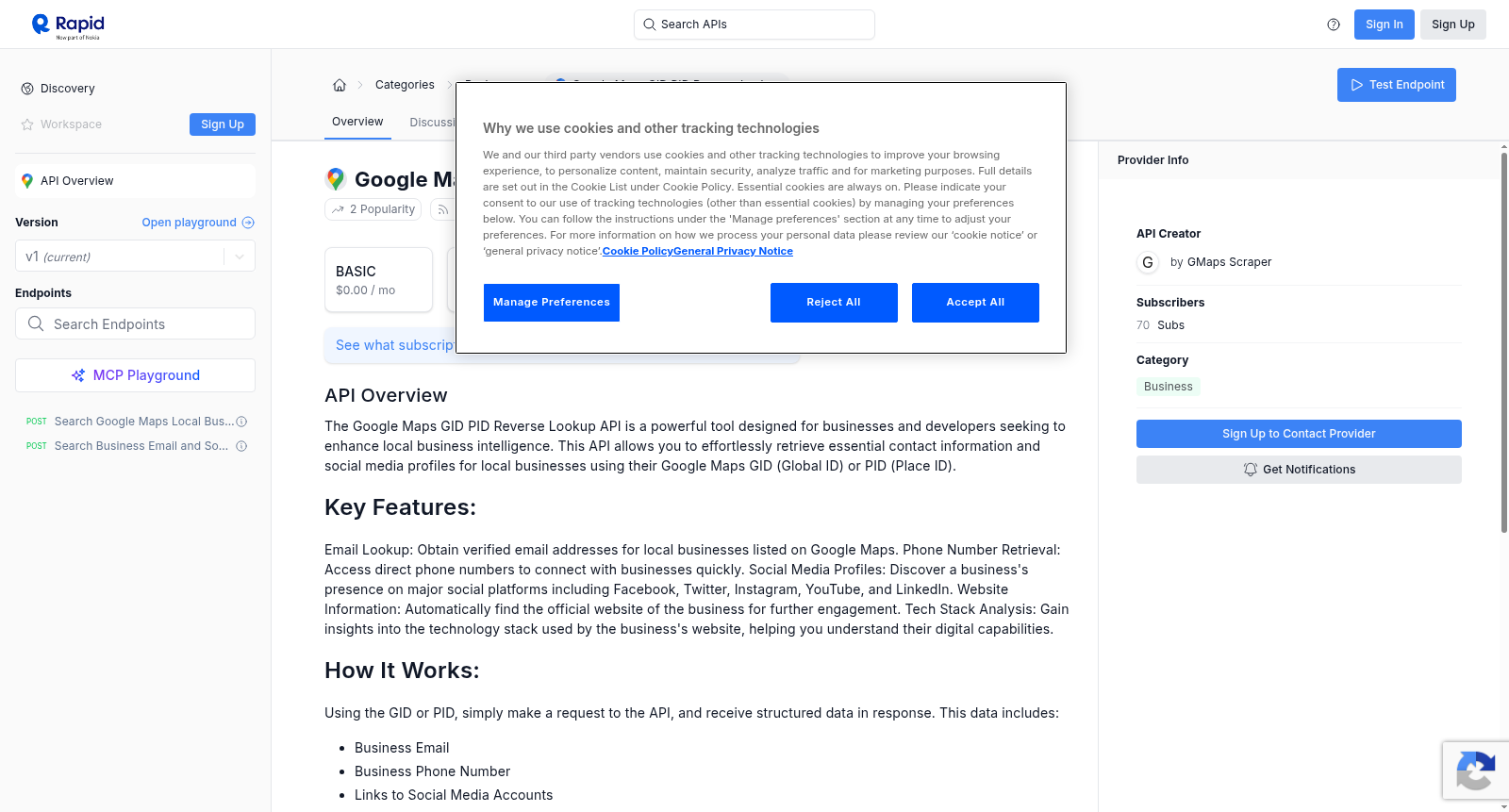Open API Overview sidebar item
This screenshot has width=1509, height=812.
[136, 181]
